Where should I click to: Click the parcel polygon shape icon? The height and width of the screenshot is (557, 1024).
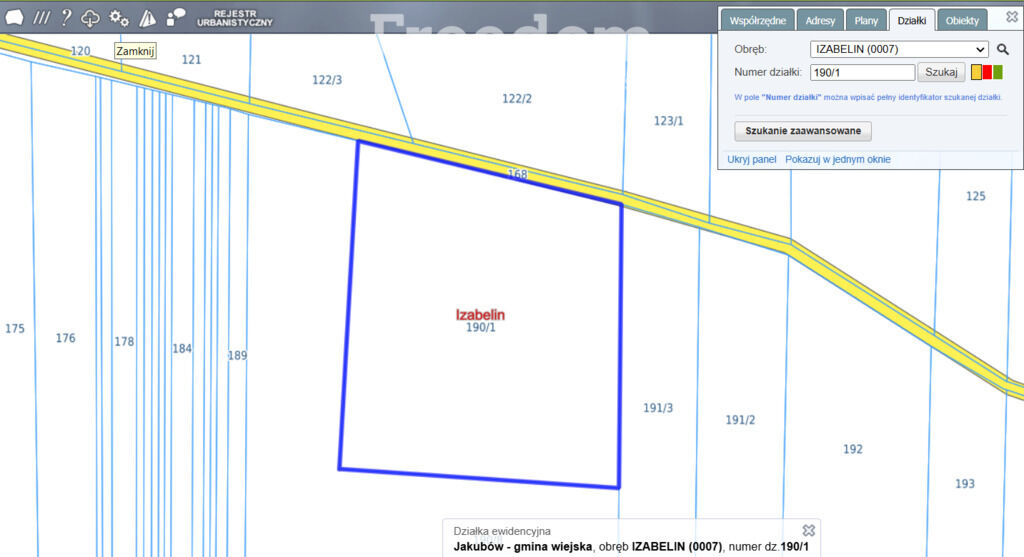(14, 18)
